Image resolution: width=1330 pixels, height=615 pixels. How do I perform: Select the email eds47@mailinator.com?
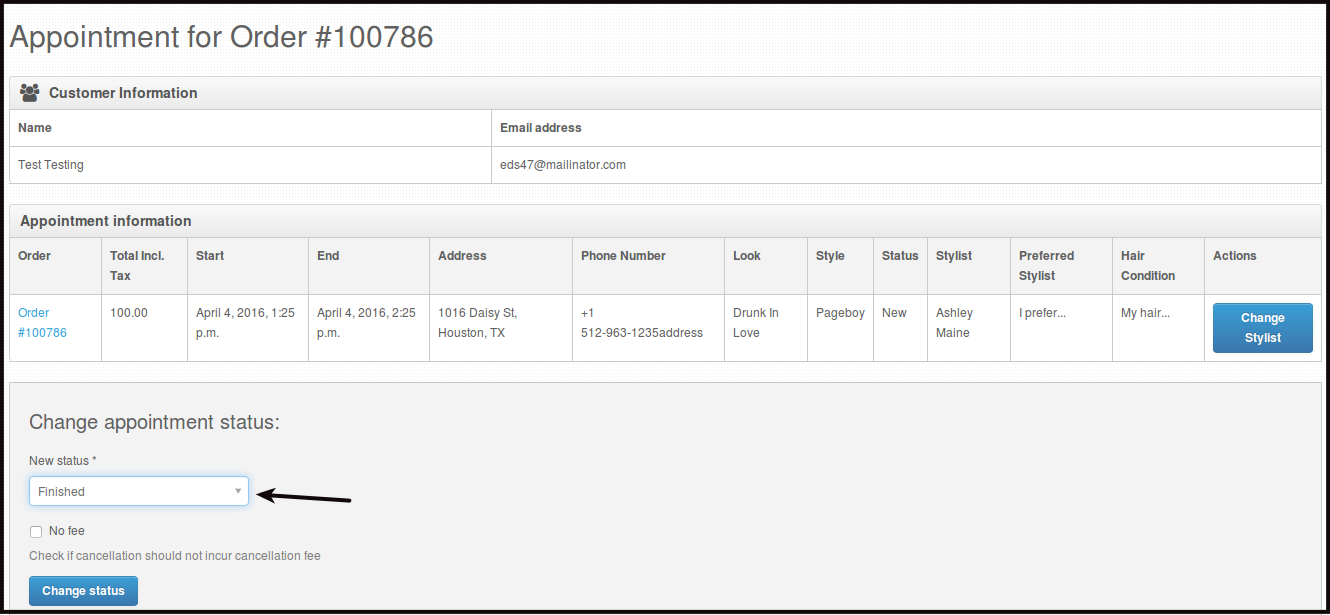click(x=563, y=165)
